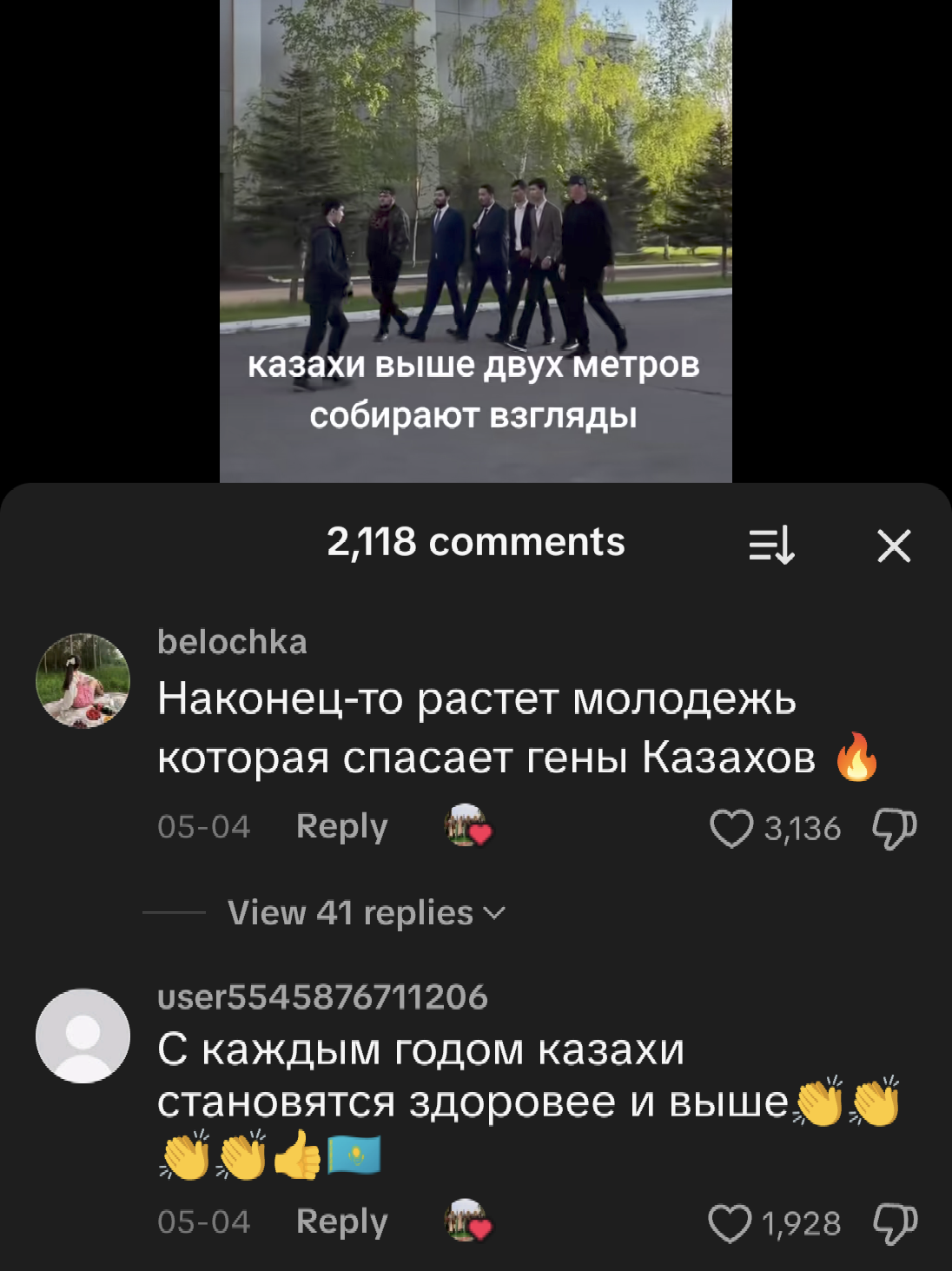Tap belochka's comment text
Image resolution: width=952 pixels, height=1271 pixels.
tap(519, 728)
